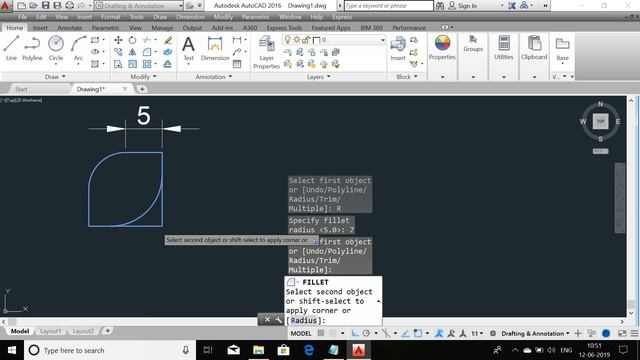The height and width of the screenshot is (360, 640).
Task: Open the layer name dropdown list
Action: pos(382,40)
